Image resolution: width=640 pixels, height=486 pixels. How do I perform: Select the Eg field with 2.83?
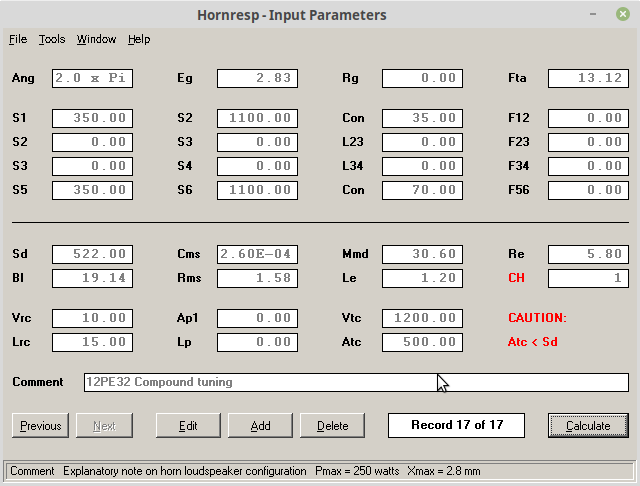[258, 78]
